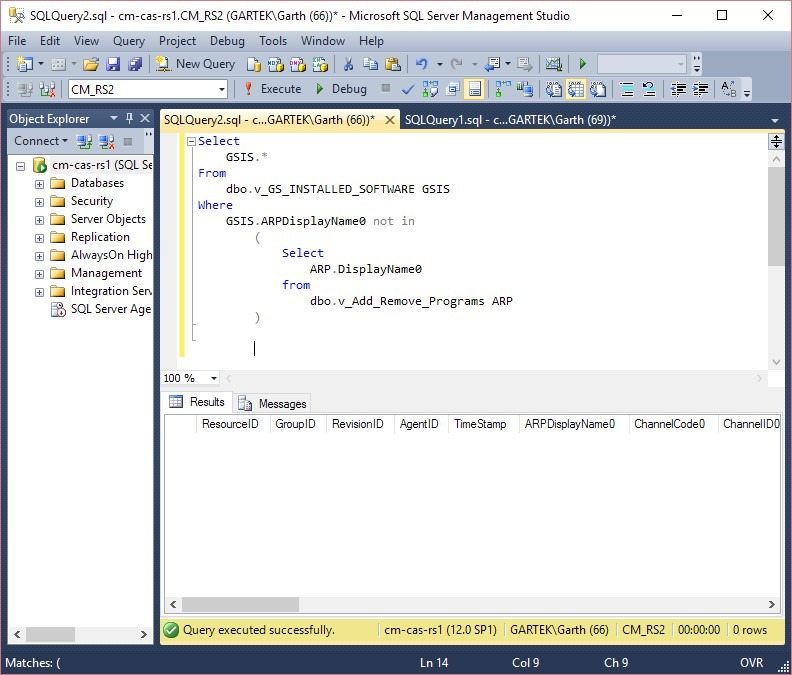Toggle Results to Grid mode

tap(576, 89)
